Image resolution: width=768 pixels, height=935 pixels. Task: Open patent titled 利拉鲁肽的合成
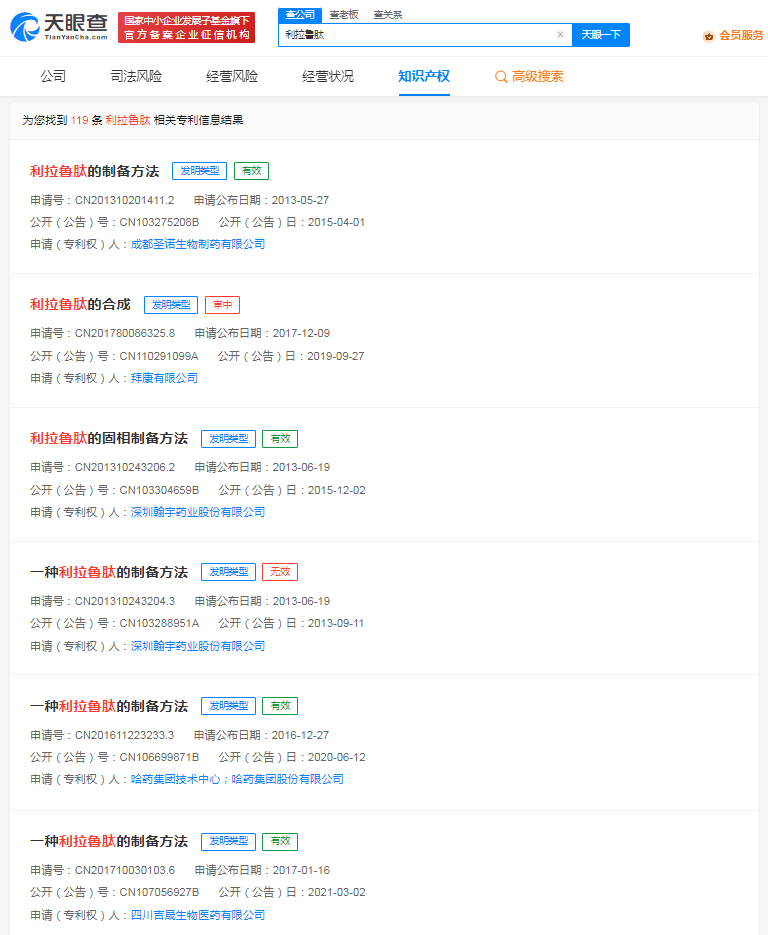80,305
